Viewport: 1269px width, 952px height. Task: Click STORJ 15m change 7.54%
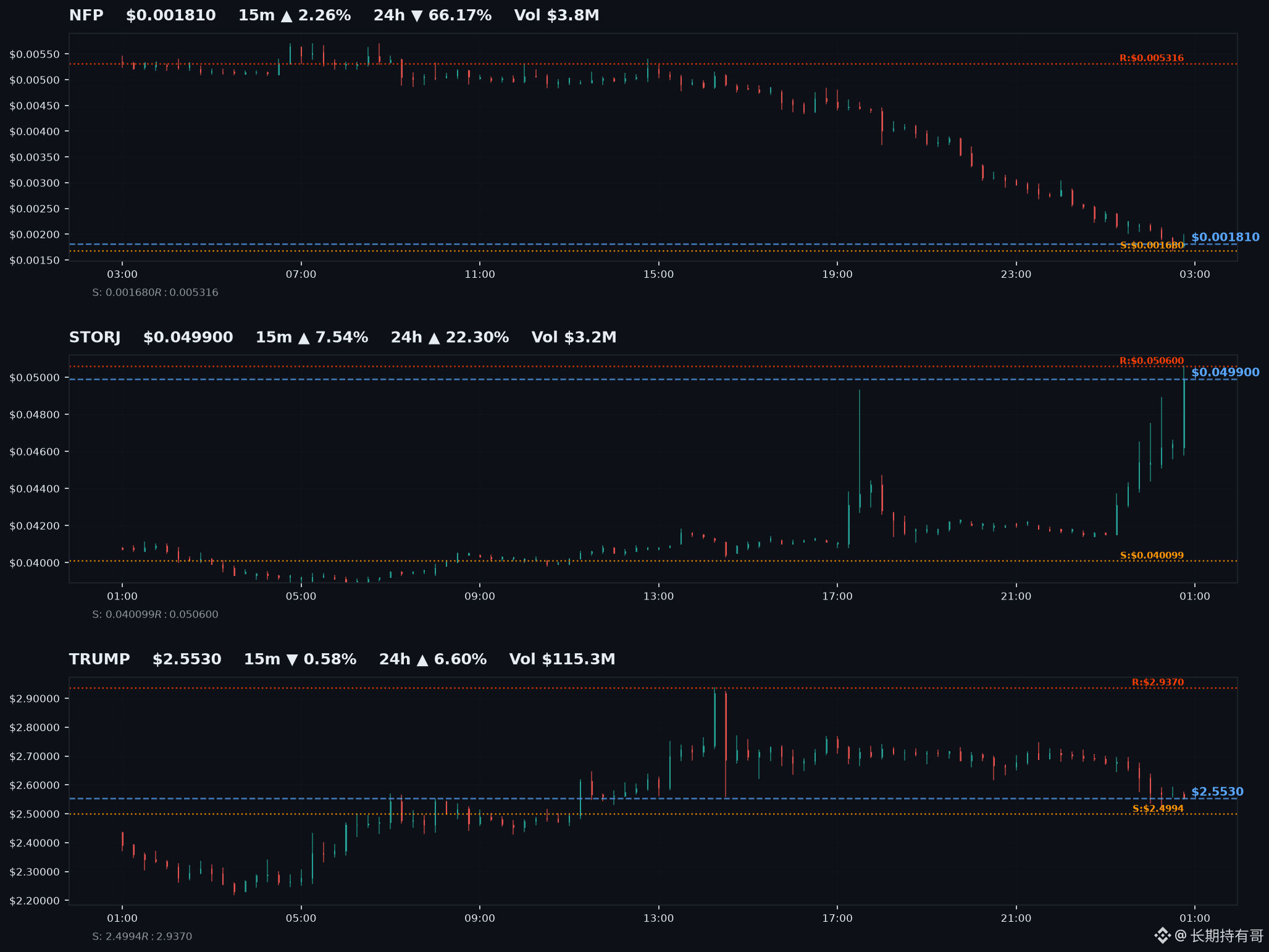(x=312, y=337)
